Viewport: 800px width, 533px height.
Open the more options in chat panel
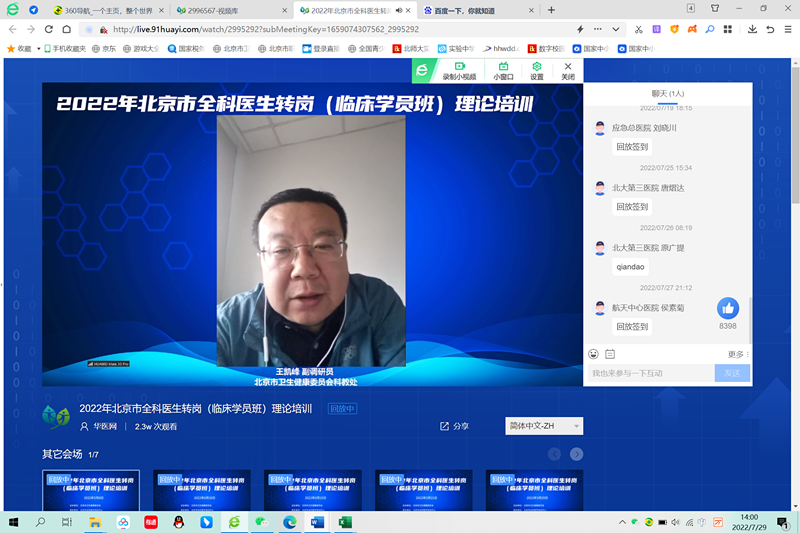(738, 354)
